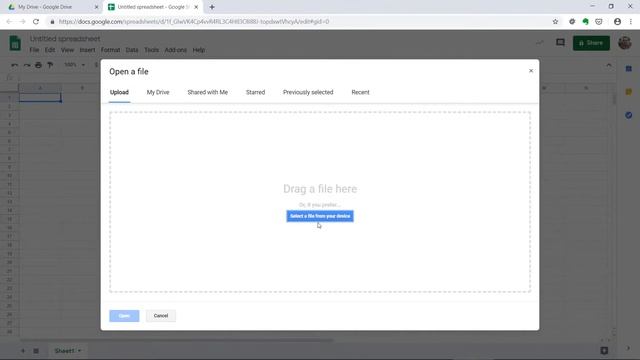
Task: Click the Google account avatar
Action: click(624, 42)
